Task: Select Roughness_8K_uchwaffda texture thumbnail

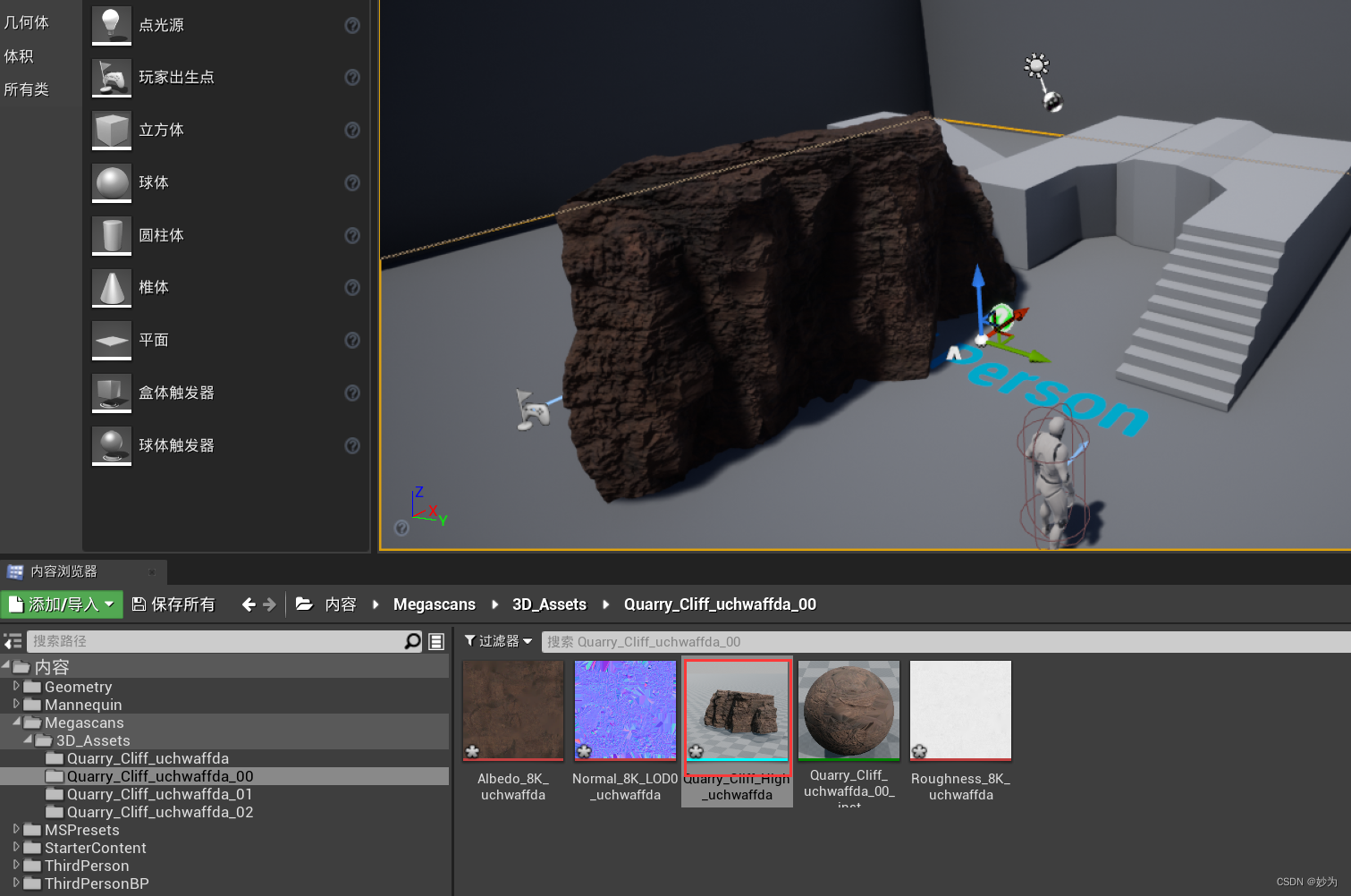Action: coord(960,711)
